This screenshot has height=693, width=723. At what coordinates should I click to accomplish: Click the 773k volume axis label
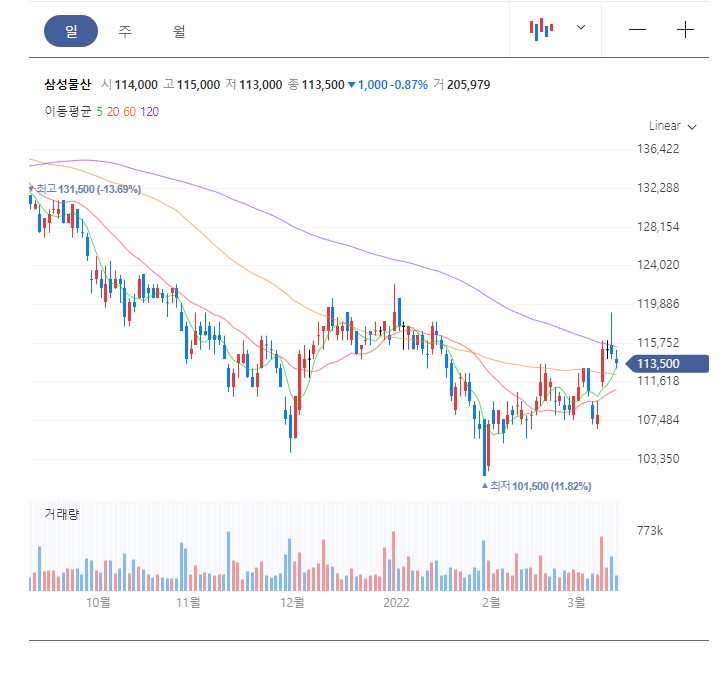point(650,531)
